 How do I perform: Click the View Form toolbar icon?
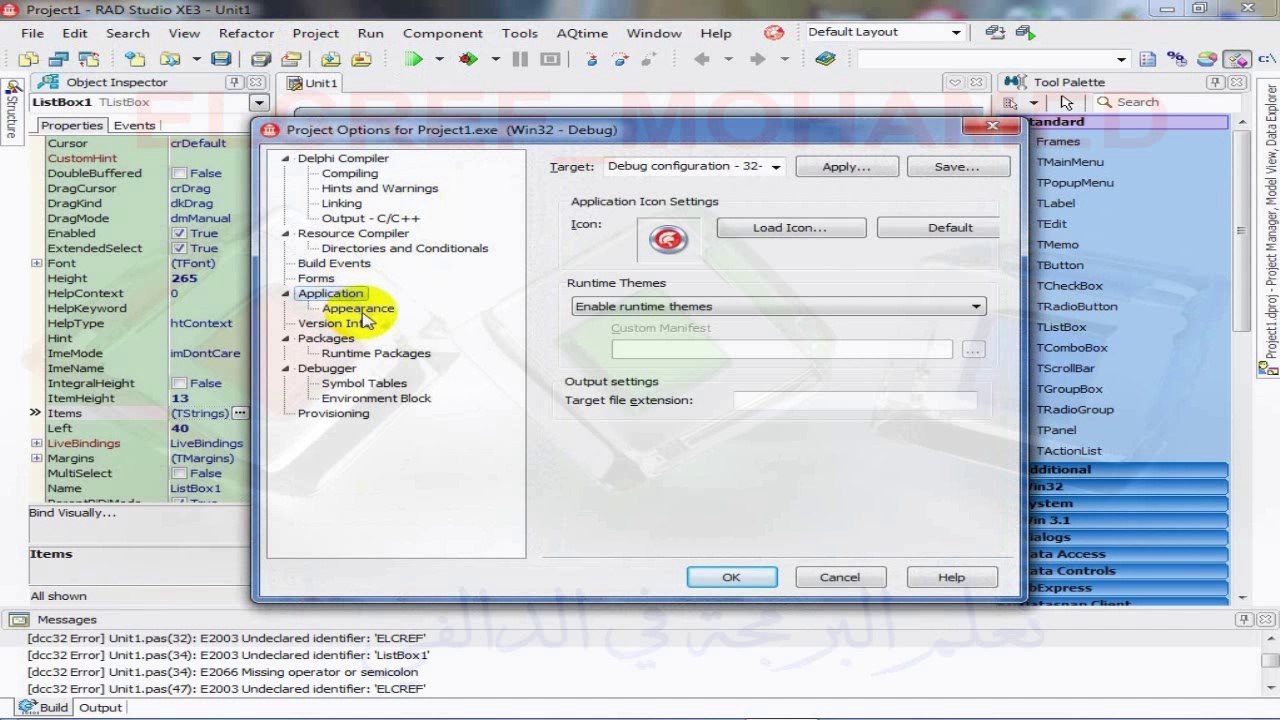[x=59, y=59]
